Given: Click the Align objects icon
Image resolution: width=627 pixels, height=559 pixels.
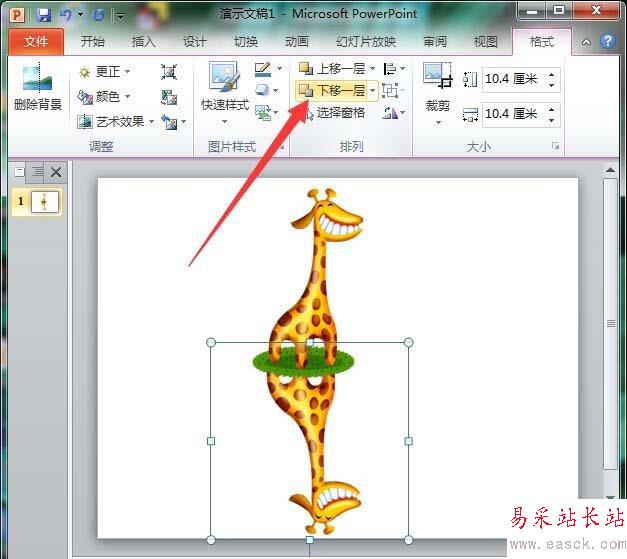Looking at the screenshot, I should coord(390,69).
